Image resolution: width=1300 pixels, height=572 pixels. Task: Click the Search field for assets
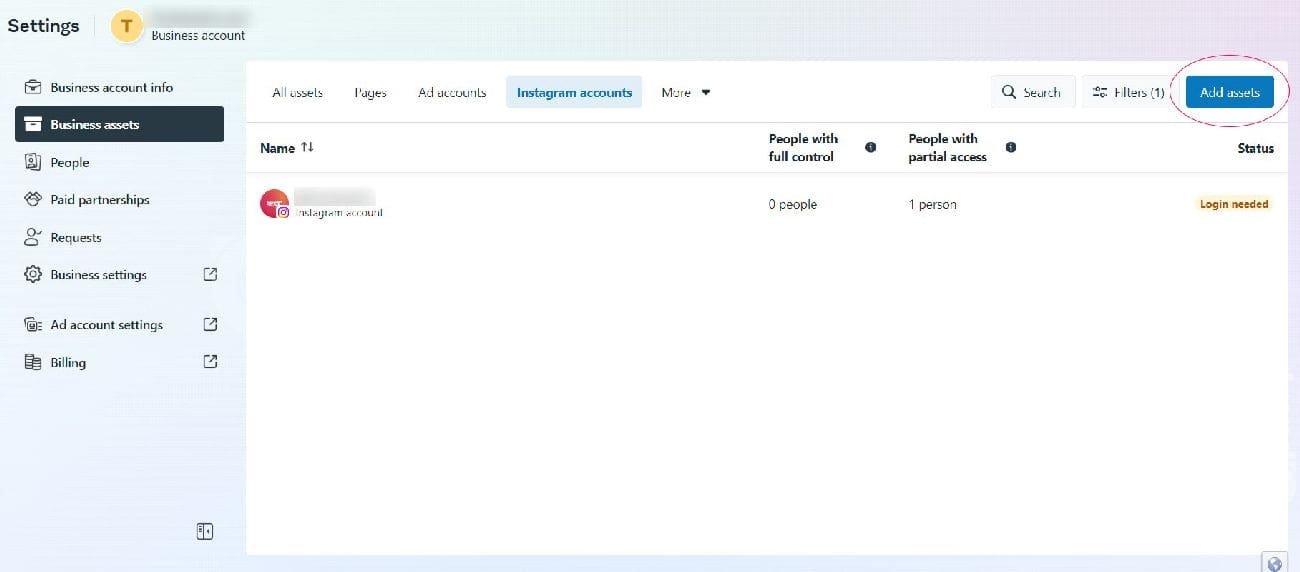[x=1032, y=92]
